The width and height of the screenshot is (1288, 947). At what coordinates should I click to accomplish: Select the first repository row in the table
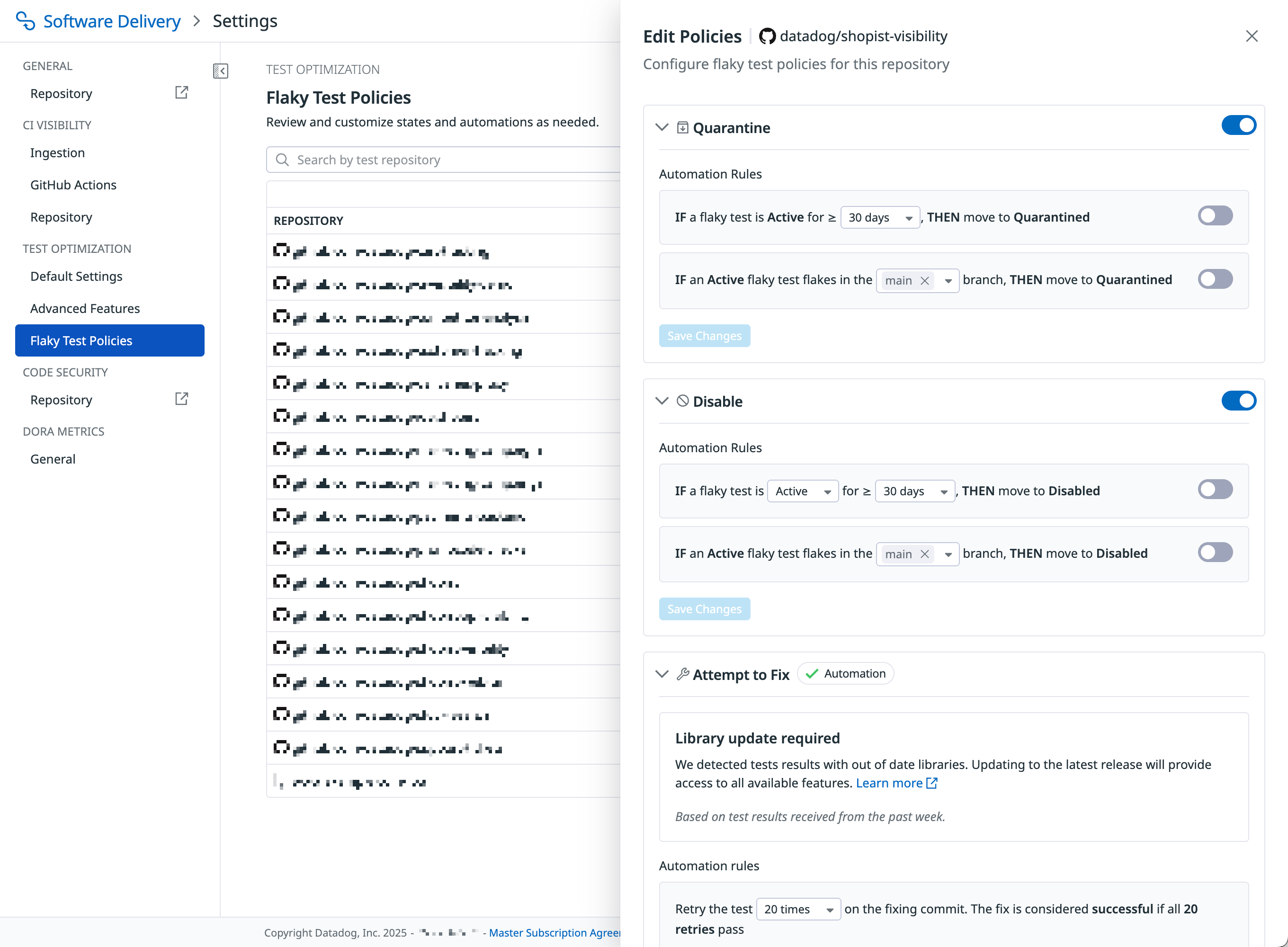(444, 250)
